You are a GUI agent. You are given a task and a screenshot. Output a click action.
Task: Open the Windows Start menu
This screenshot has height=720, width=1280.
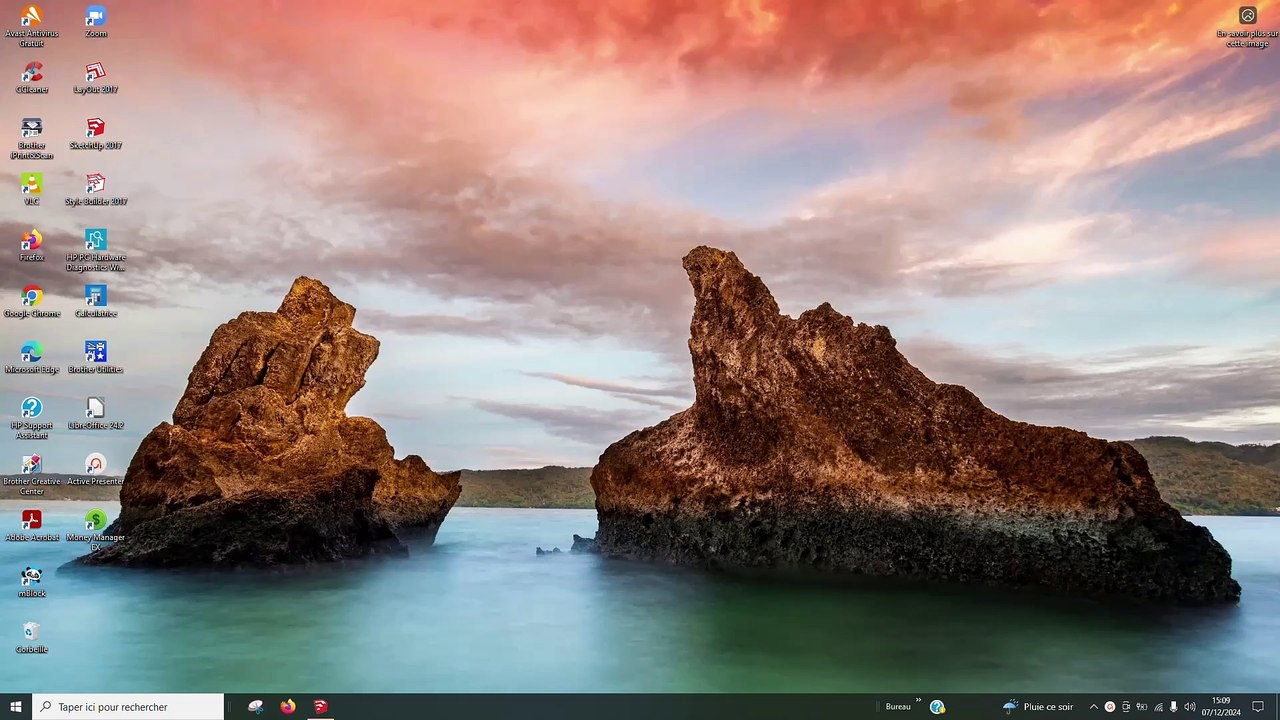coord(16,707)
